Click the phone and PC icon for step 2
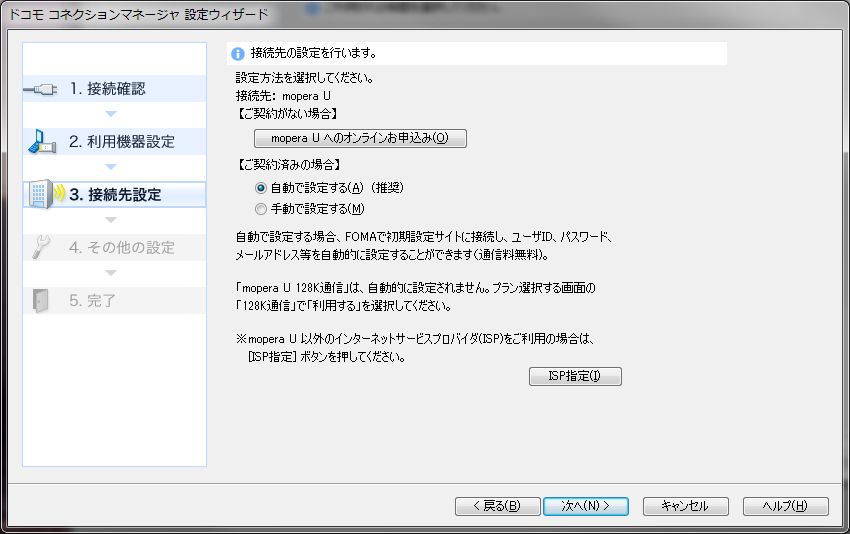Screen dimensions: 850x534 [42, 141]
